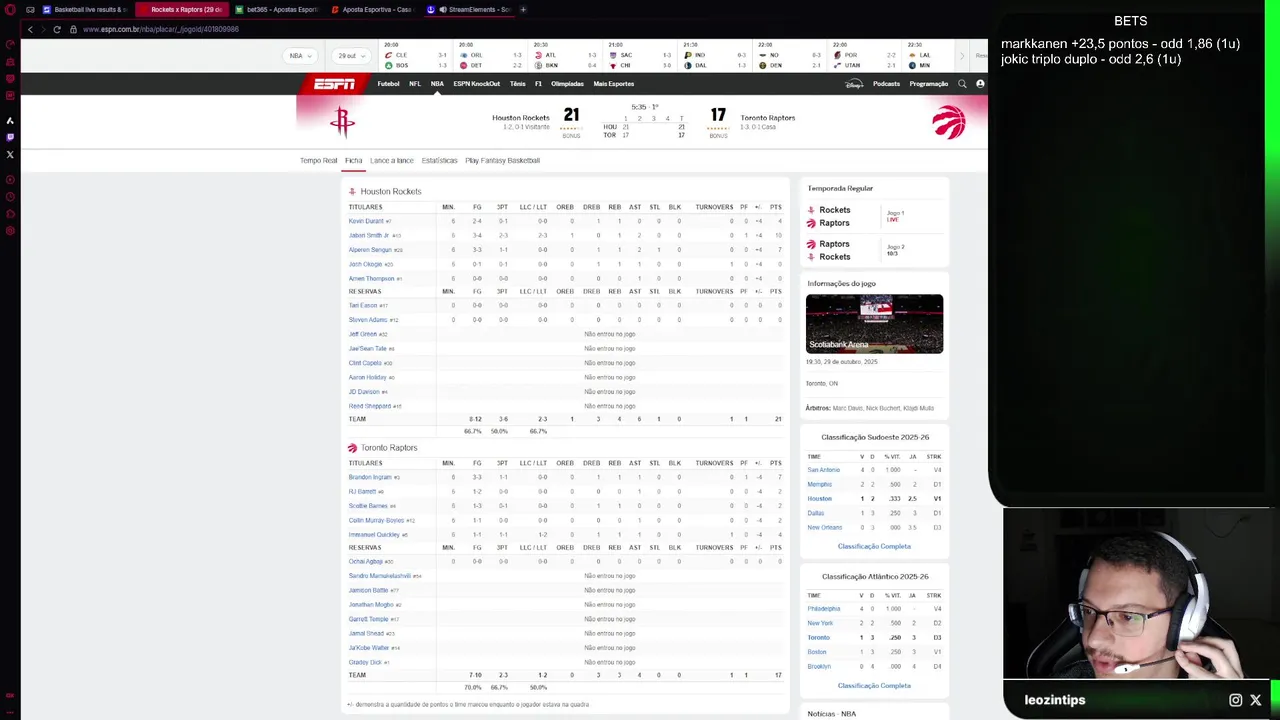This screenshot has height=720, width=1280.
Task: Switch to the Tempo Real game tab
Action: tap(319, 160)
